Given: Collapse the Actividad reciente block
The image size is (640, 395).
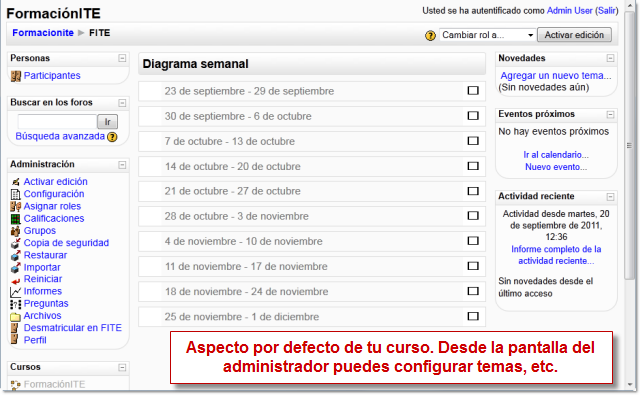Looking at the screenshot, I should (x=610, y=197).
